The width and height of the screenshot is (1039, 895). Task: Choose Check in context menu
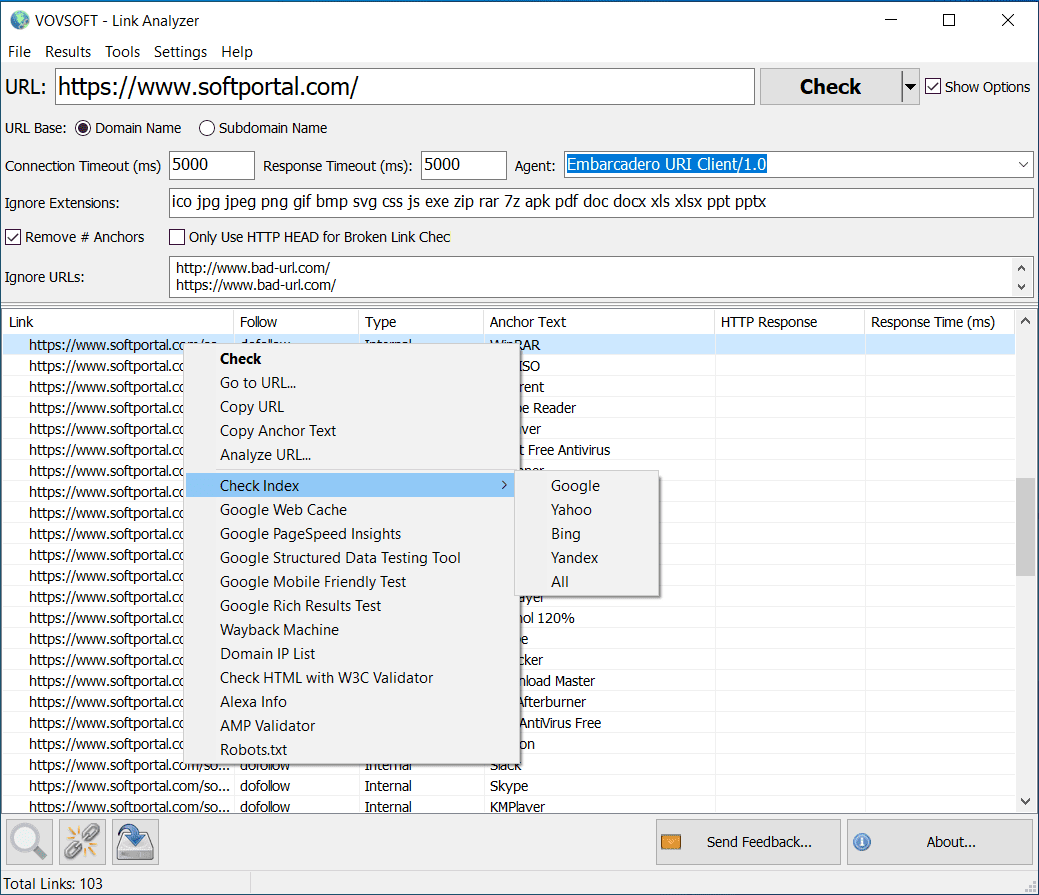pyautogui.click(x=350, y=359)
